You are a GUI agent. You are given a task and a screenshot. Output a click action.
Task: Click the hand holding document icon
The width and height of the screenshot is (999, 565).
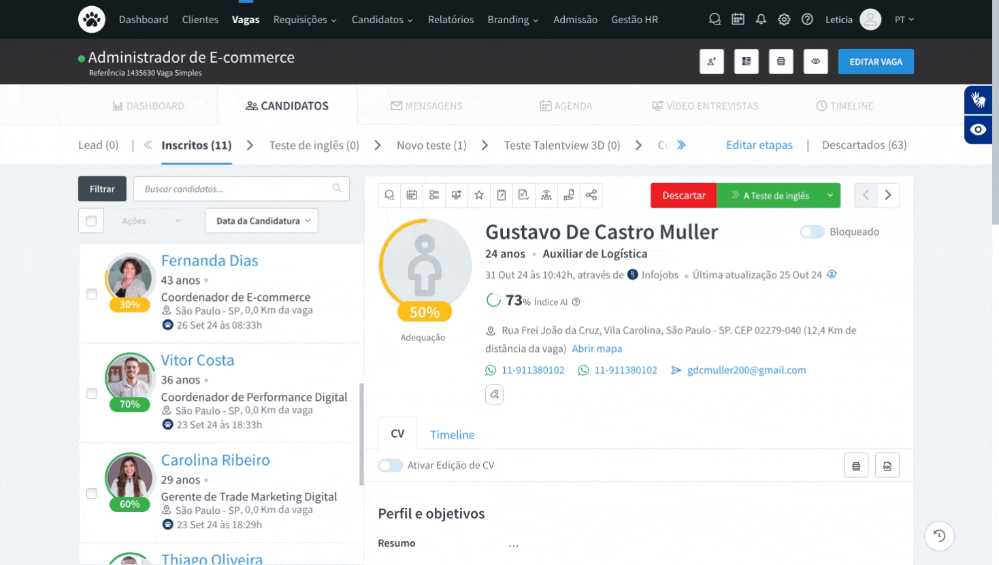569,195
